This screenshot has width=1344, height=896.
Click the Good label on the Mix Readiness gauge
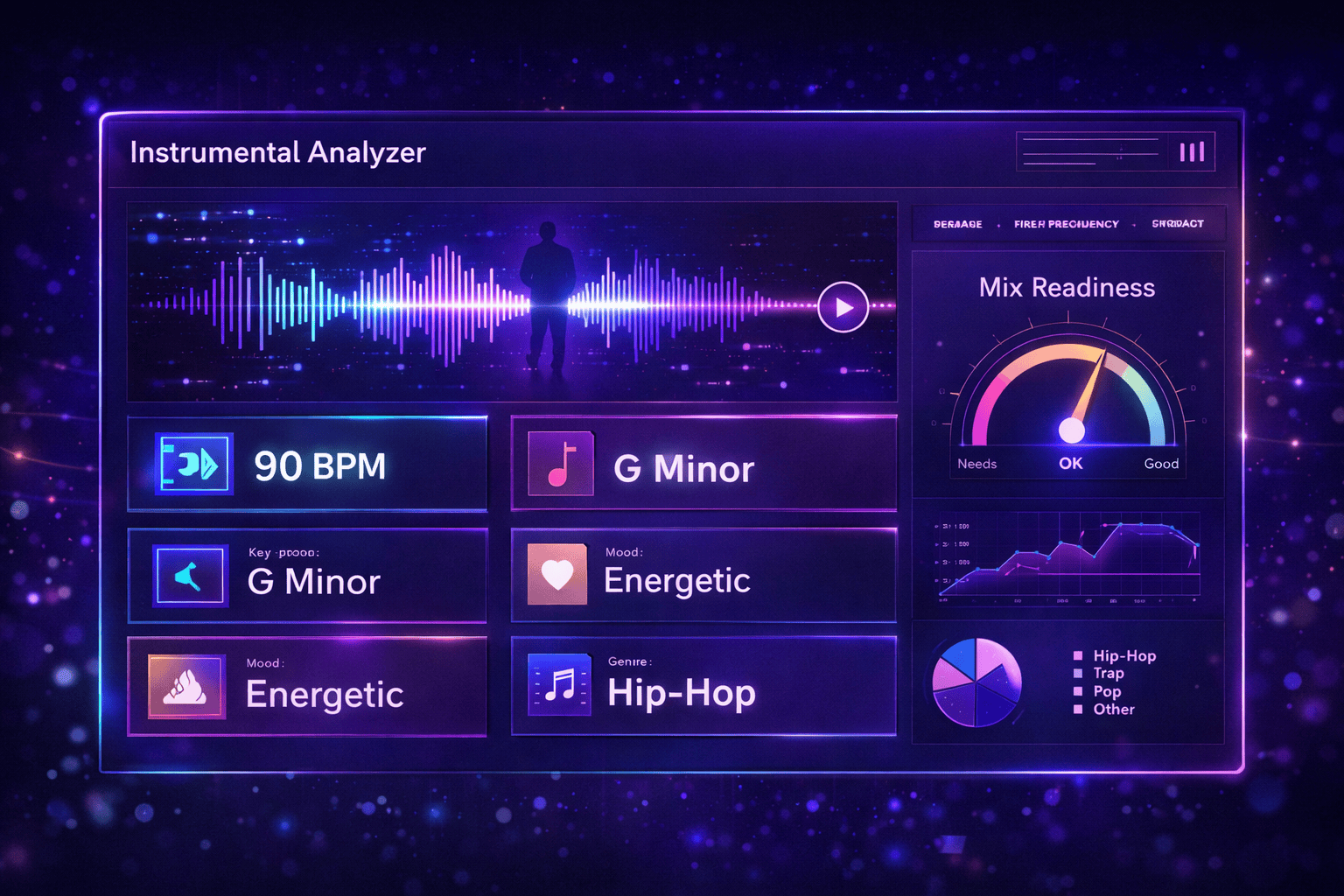[1160, 464]
